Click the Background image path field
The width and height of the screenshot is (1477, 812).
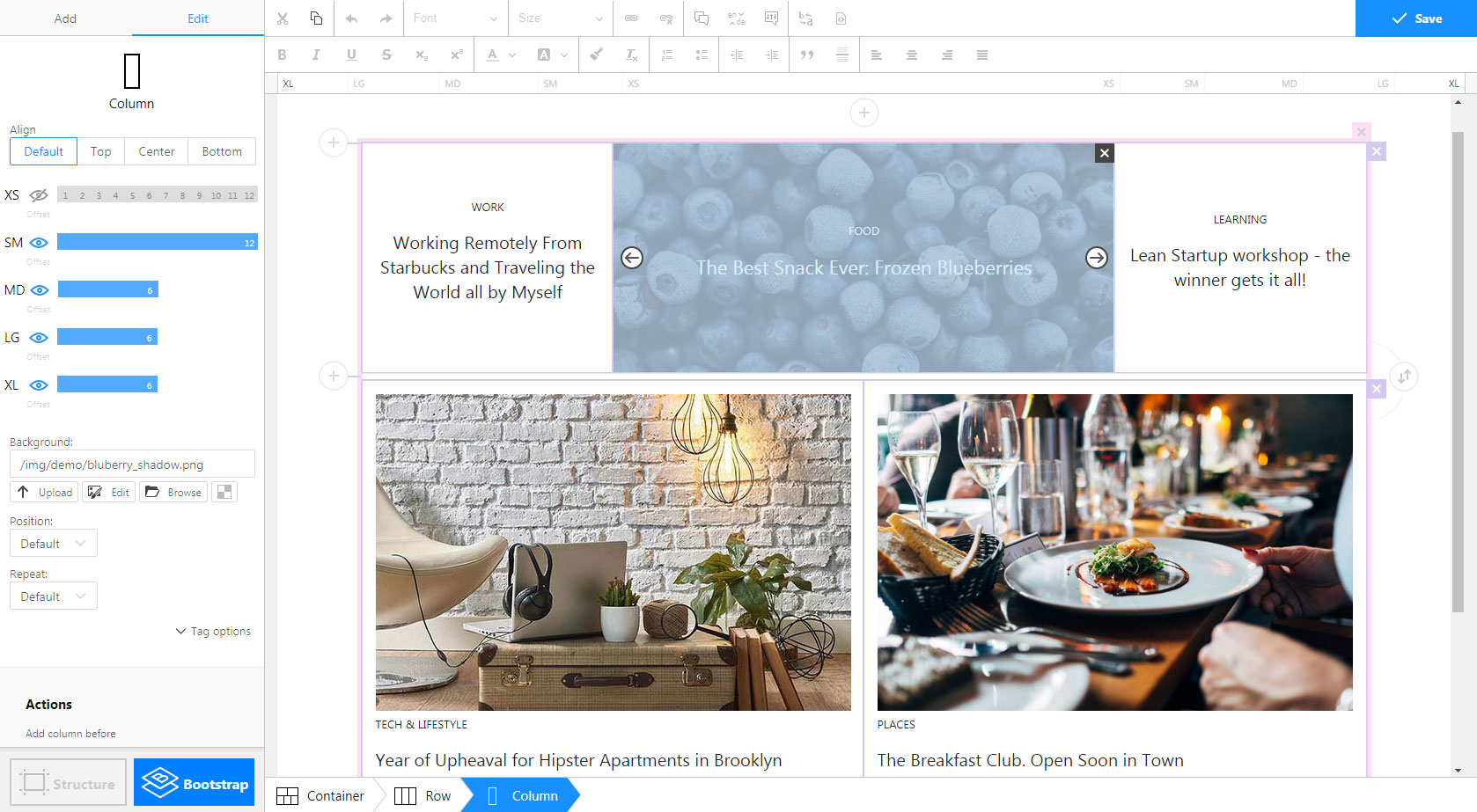(x=132, y=465)
